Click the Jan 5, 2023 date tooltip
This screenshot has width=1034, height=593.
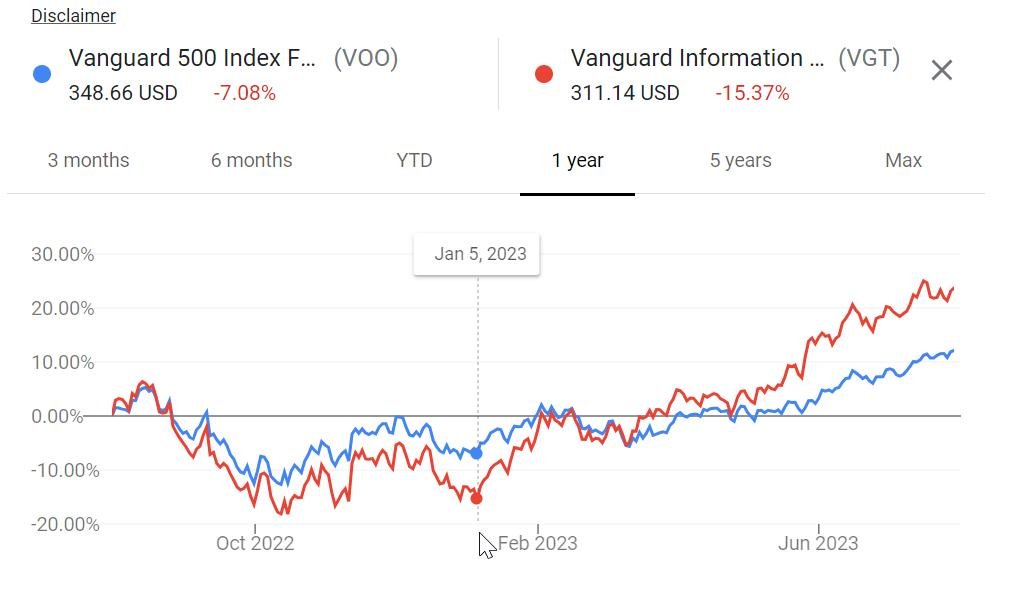480,254
